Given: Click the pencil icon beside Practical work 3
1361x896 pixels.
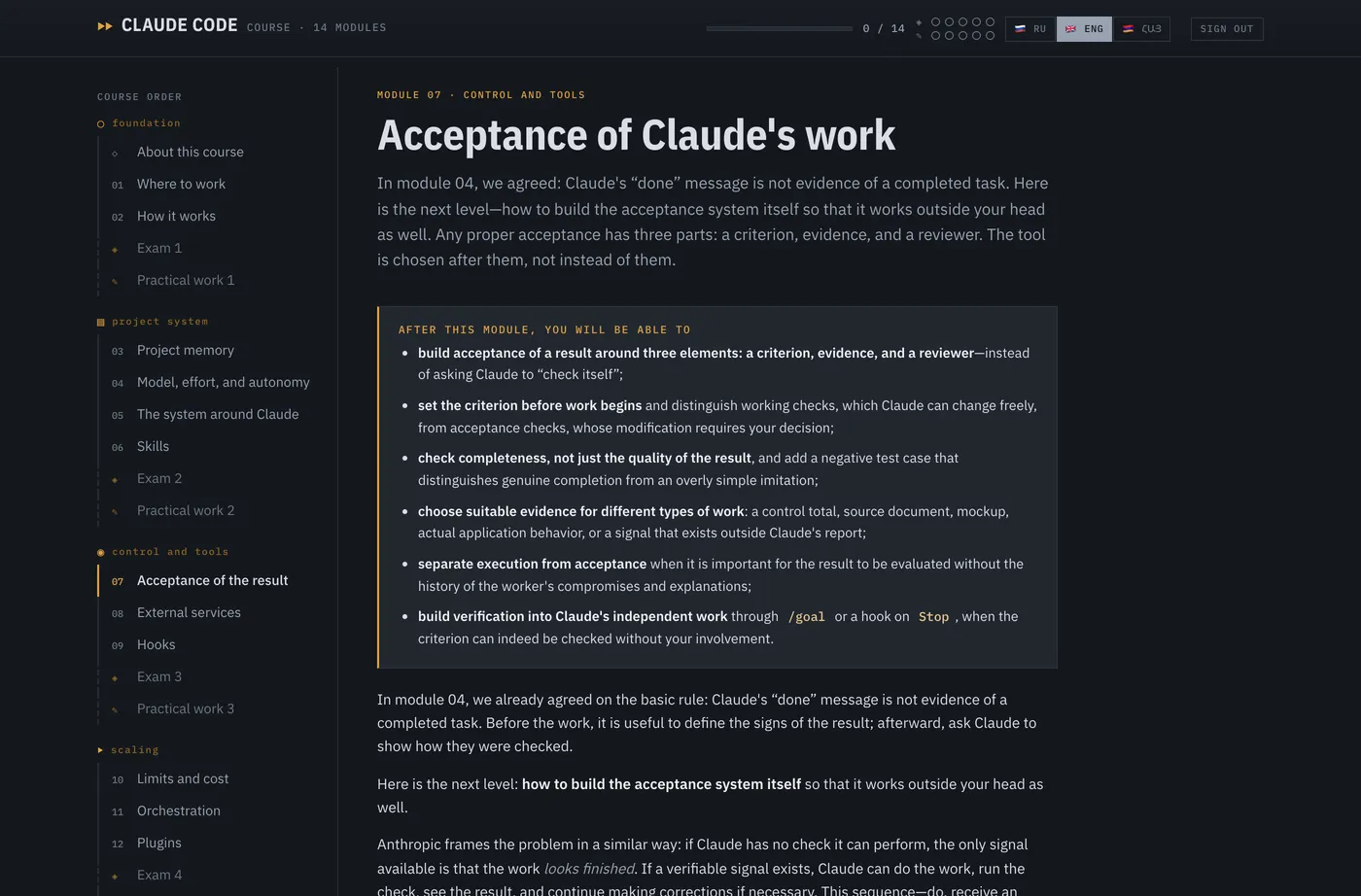Looking at the screenshot, I should coord(115,710).
